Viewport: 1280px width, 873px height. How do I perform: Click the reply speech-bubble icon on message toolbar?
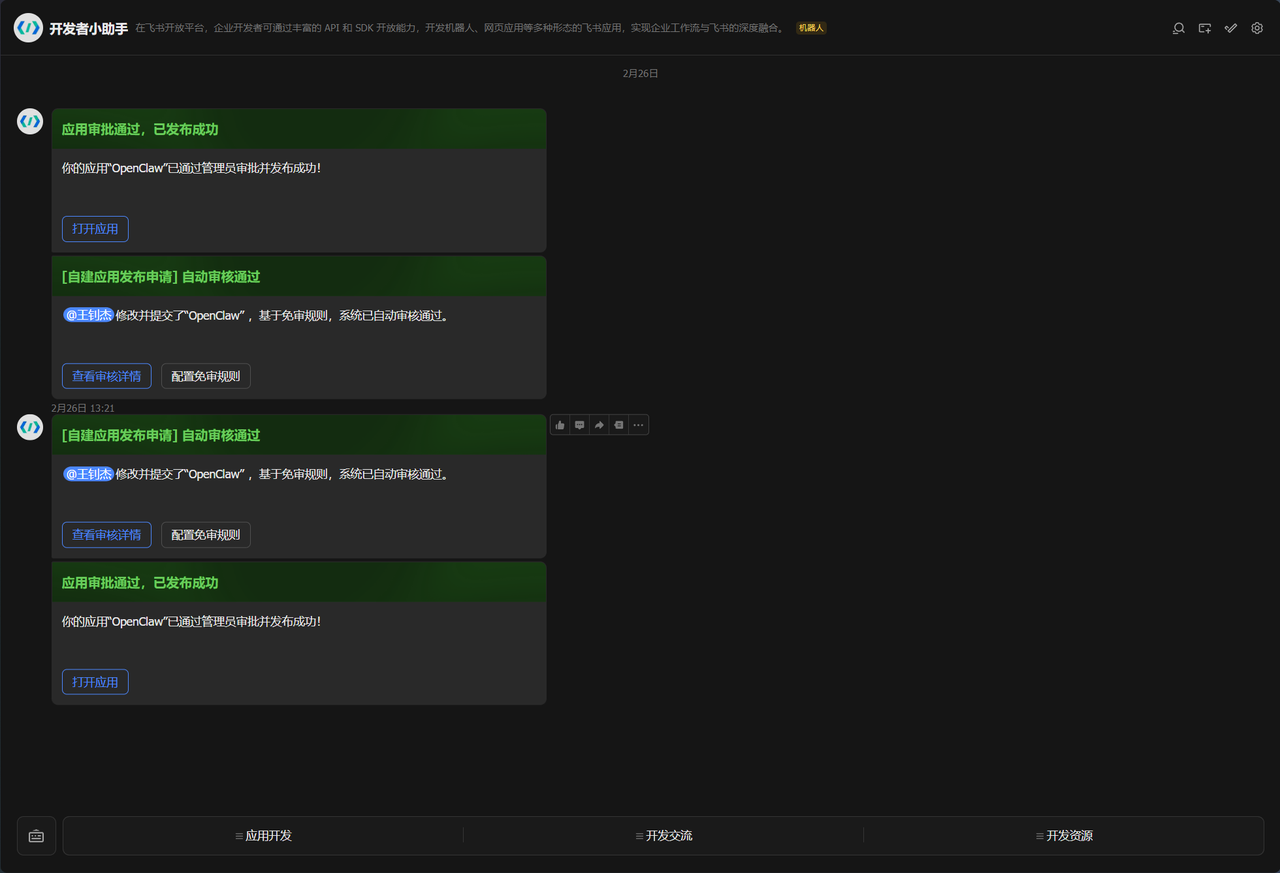click(580, 425)
